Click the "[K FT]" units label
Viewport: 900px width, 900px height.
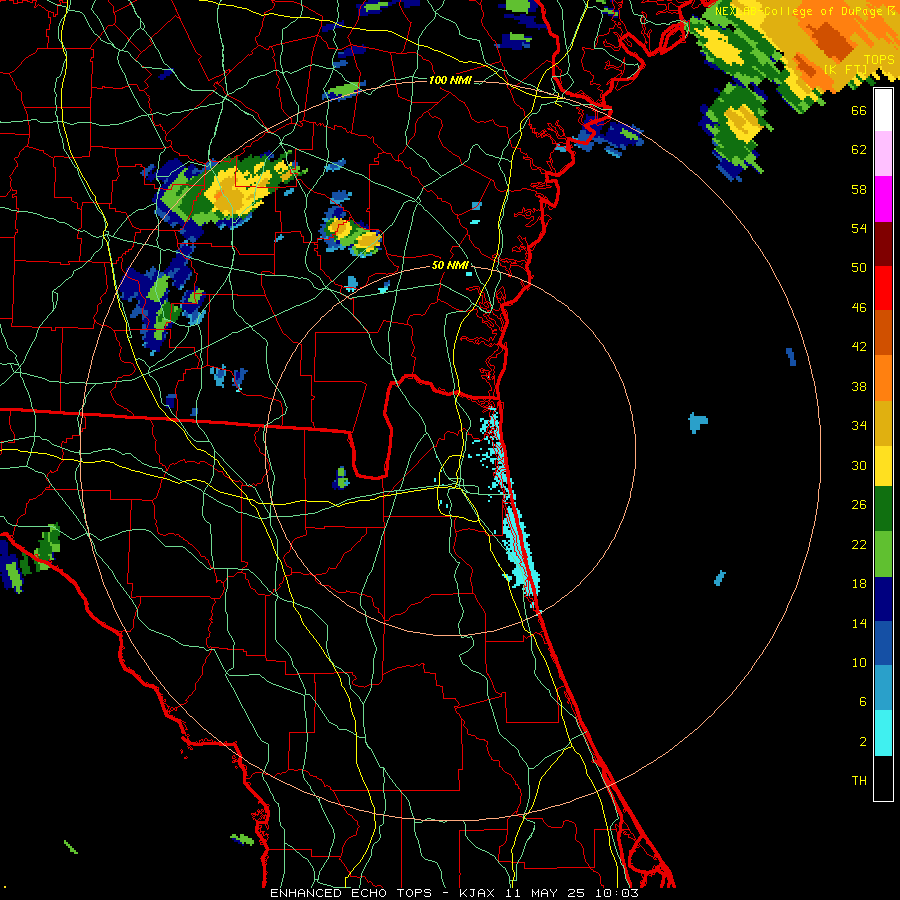coord(845,70)
